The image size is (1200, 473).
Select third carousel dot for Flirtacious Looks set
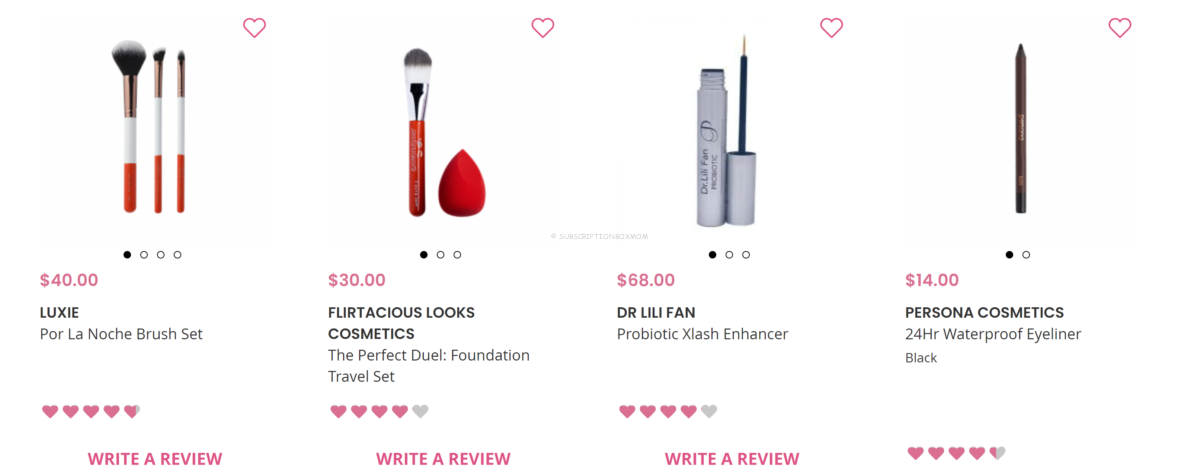coord(457,255)
